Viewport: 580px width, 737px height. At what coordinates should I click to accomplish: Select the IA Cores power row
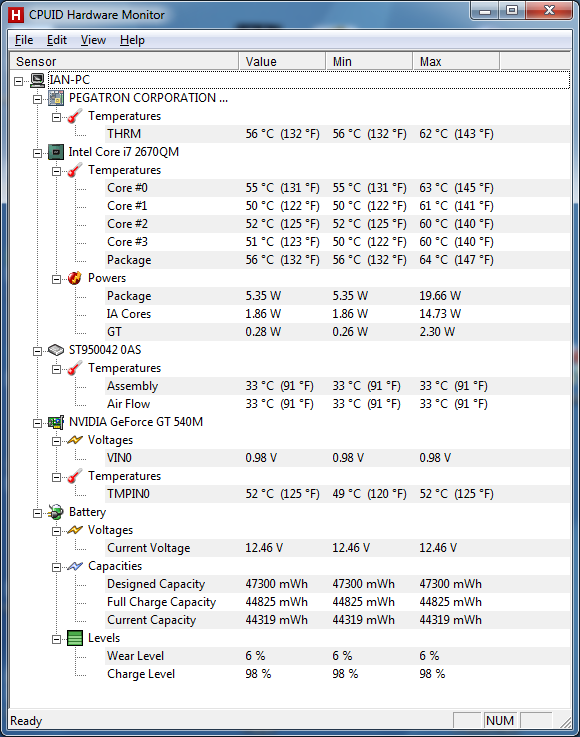tap(337, 314)
